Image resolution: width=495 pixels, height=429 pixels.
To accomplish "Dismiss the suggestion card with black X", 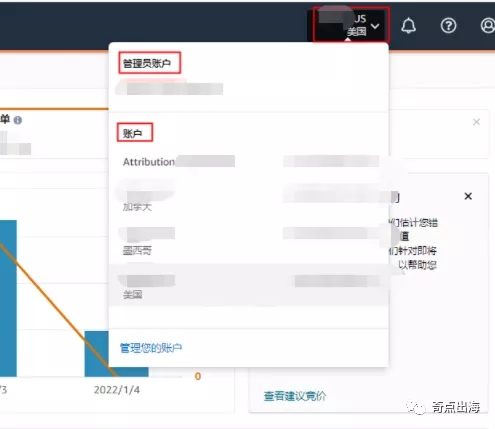I will tap(468, 196).
